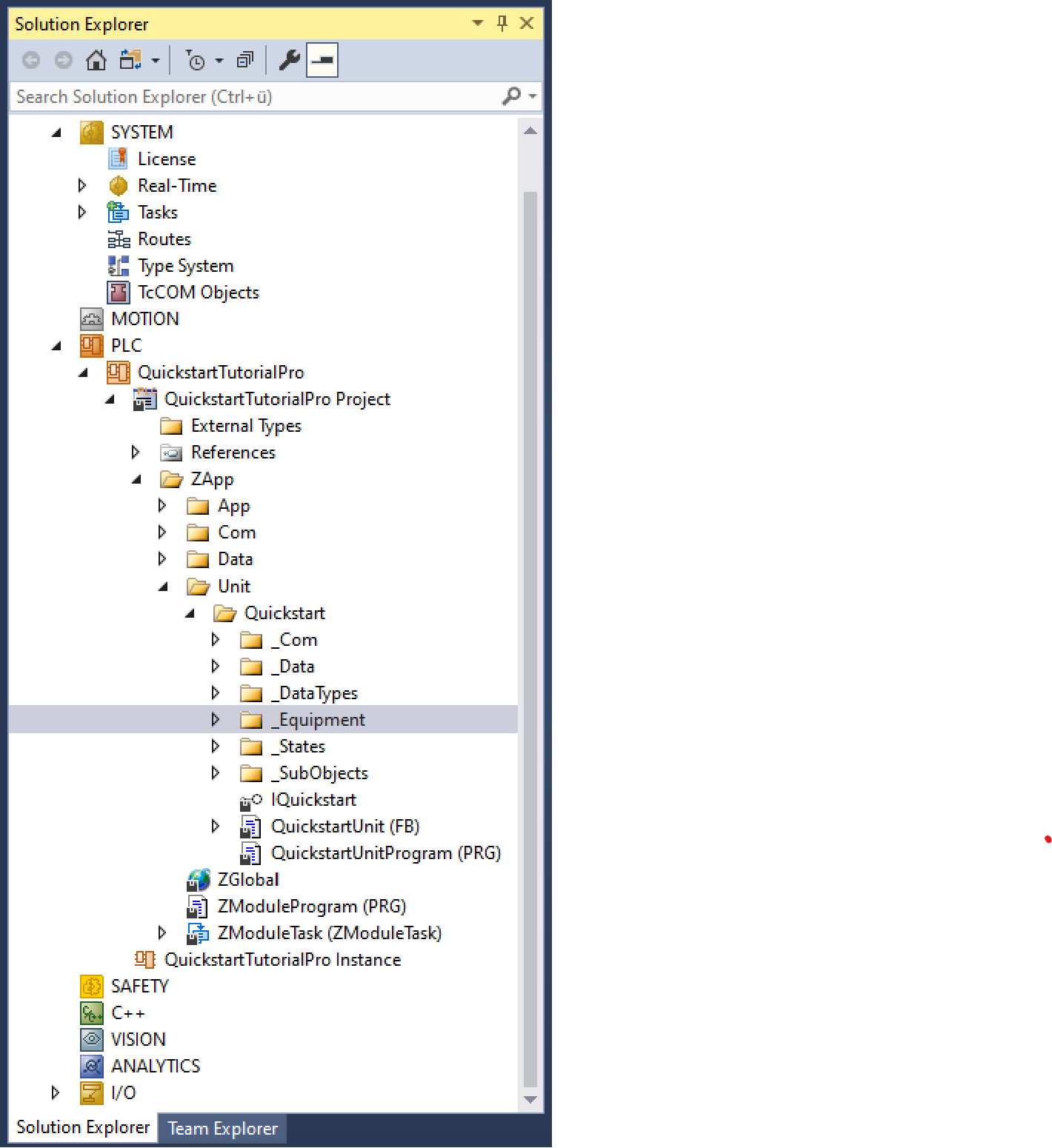
Task: Select the ZGlobal globe icon
Action: pos(198,880)
